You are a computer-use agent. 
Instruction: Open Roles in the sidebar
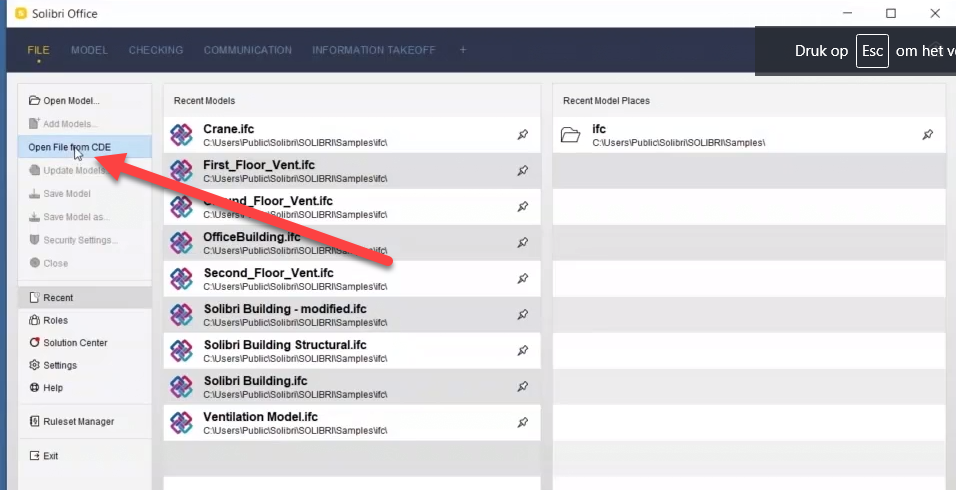(x=85, y=320)
